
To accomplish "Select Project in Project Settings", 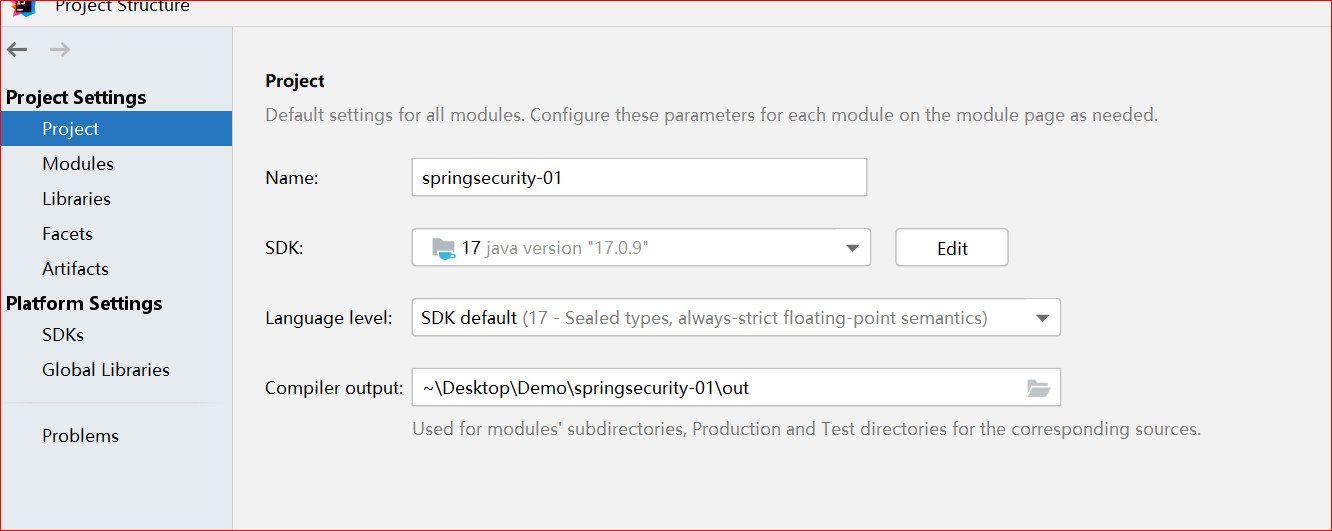I will click(71, 129).
